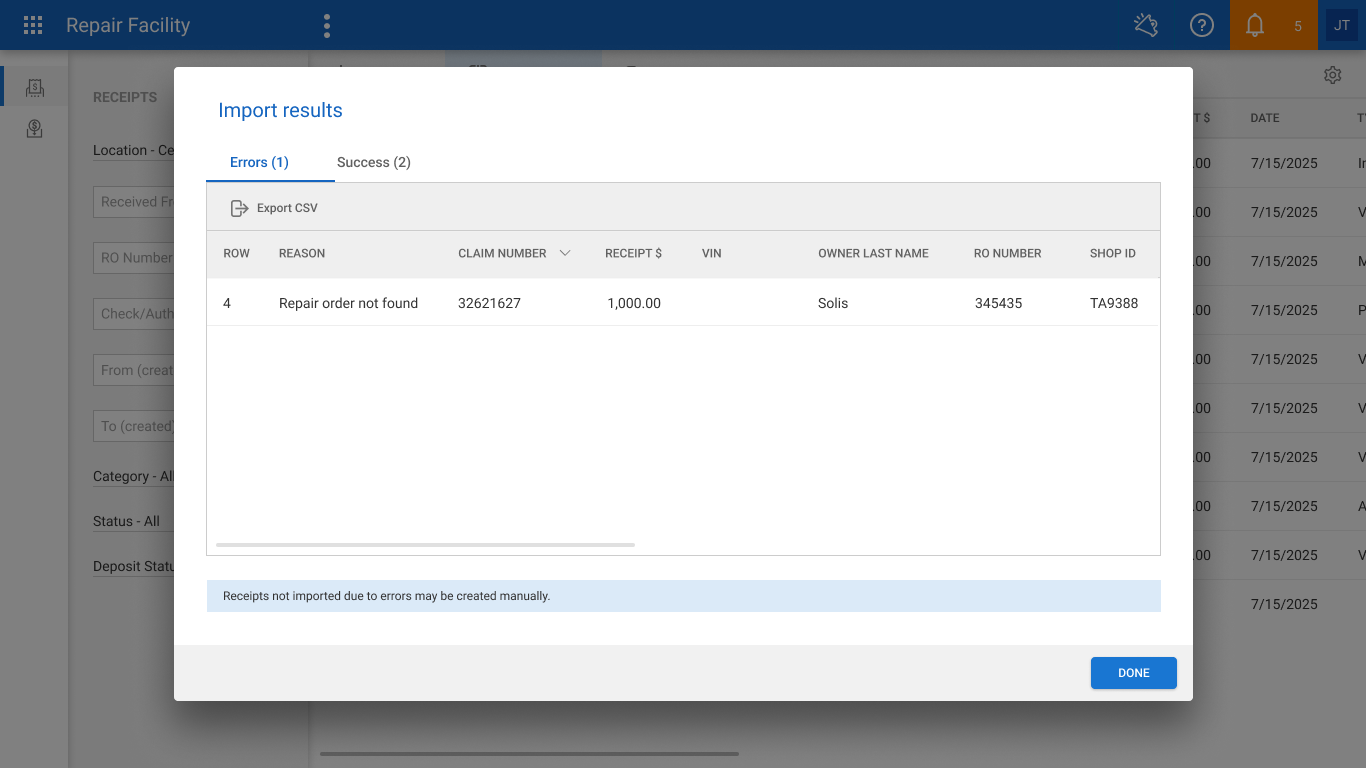Image resolution: width=1366 pixels, height=768 pixels.
Task: Open the vertical three-dot menu
Action: click(x=327, y=26)
